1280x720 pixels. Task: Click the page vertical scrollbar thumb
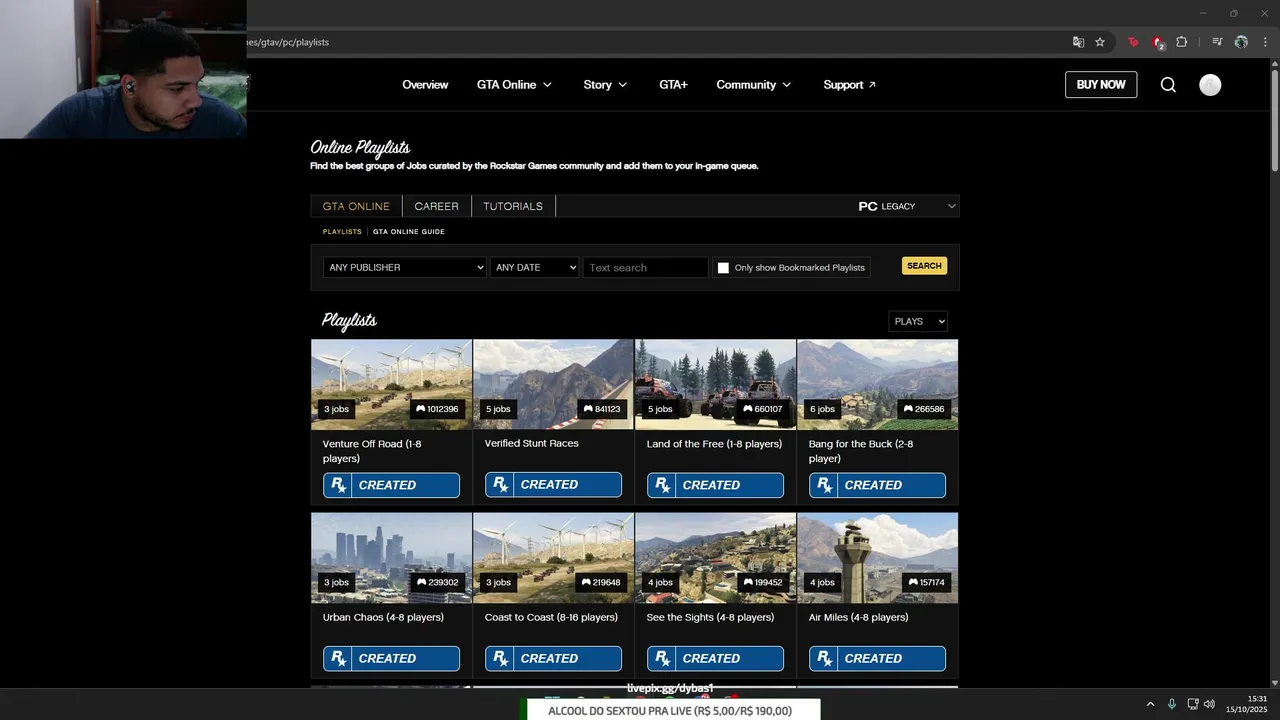pyautogui.click(x=1274, y=120)
